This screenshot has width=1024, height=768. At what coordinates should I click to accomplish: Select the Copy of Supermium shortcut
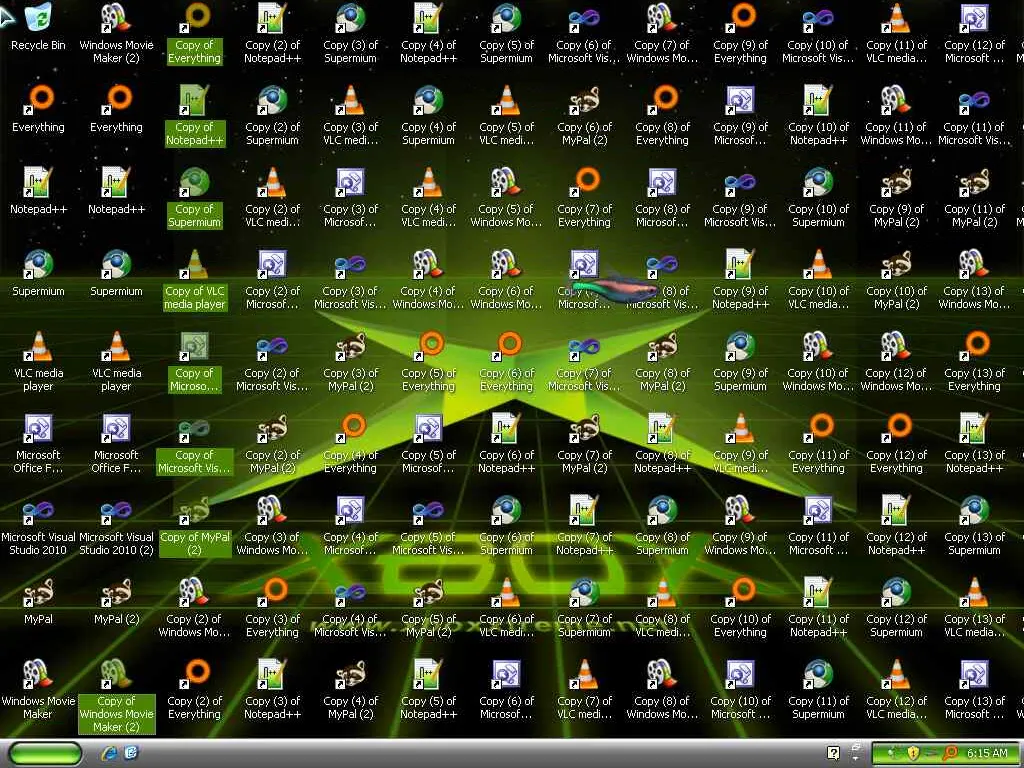[195, 199]
